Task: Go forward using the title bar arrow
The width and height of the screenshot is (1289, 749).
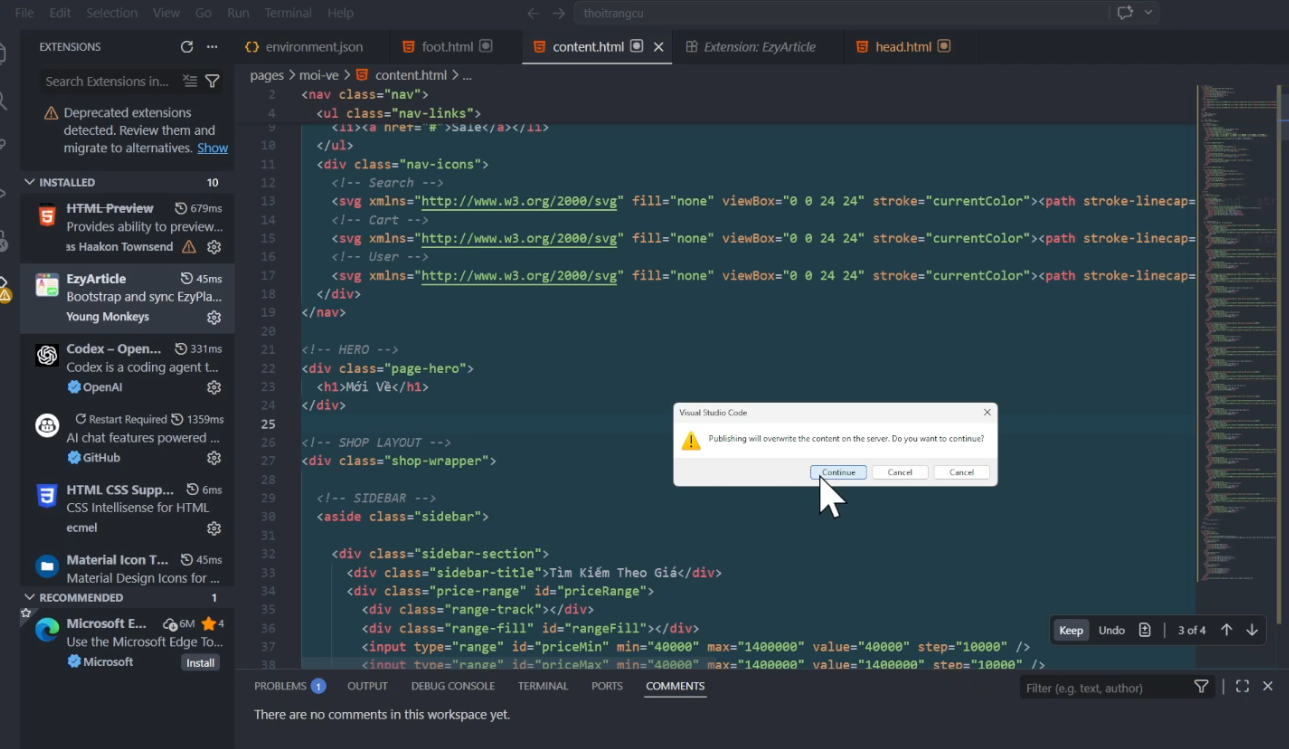Action: pyautogui.click(x=559, y=13)
